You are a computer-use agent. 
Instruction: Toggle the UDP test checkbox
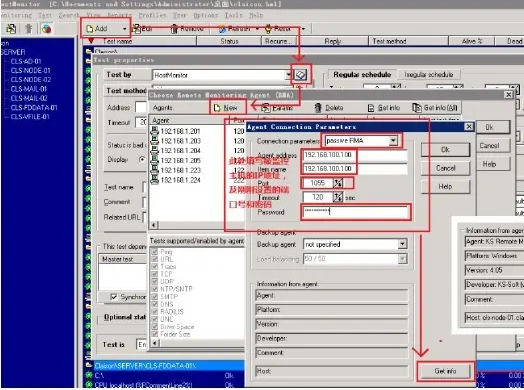(x=154, y=281)
